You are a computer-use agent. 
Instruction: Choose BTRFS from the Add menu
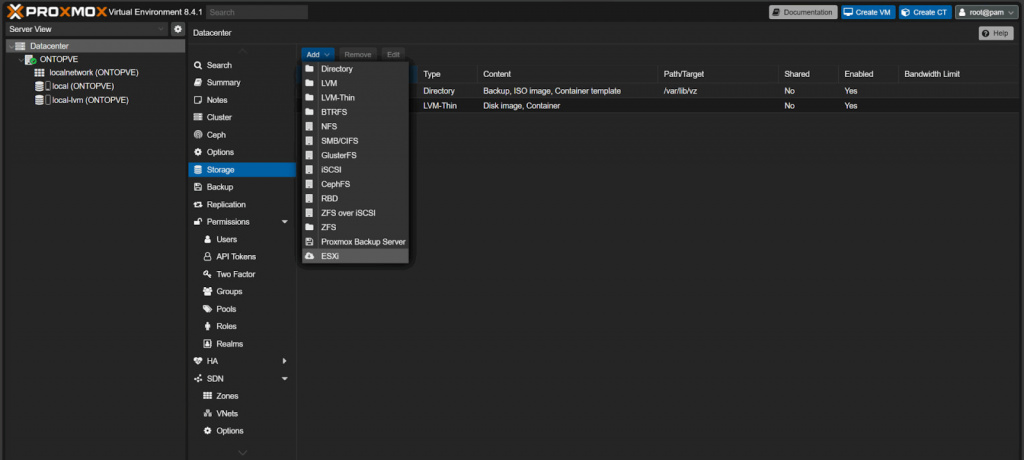(355, 112)
